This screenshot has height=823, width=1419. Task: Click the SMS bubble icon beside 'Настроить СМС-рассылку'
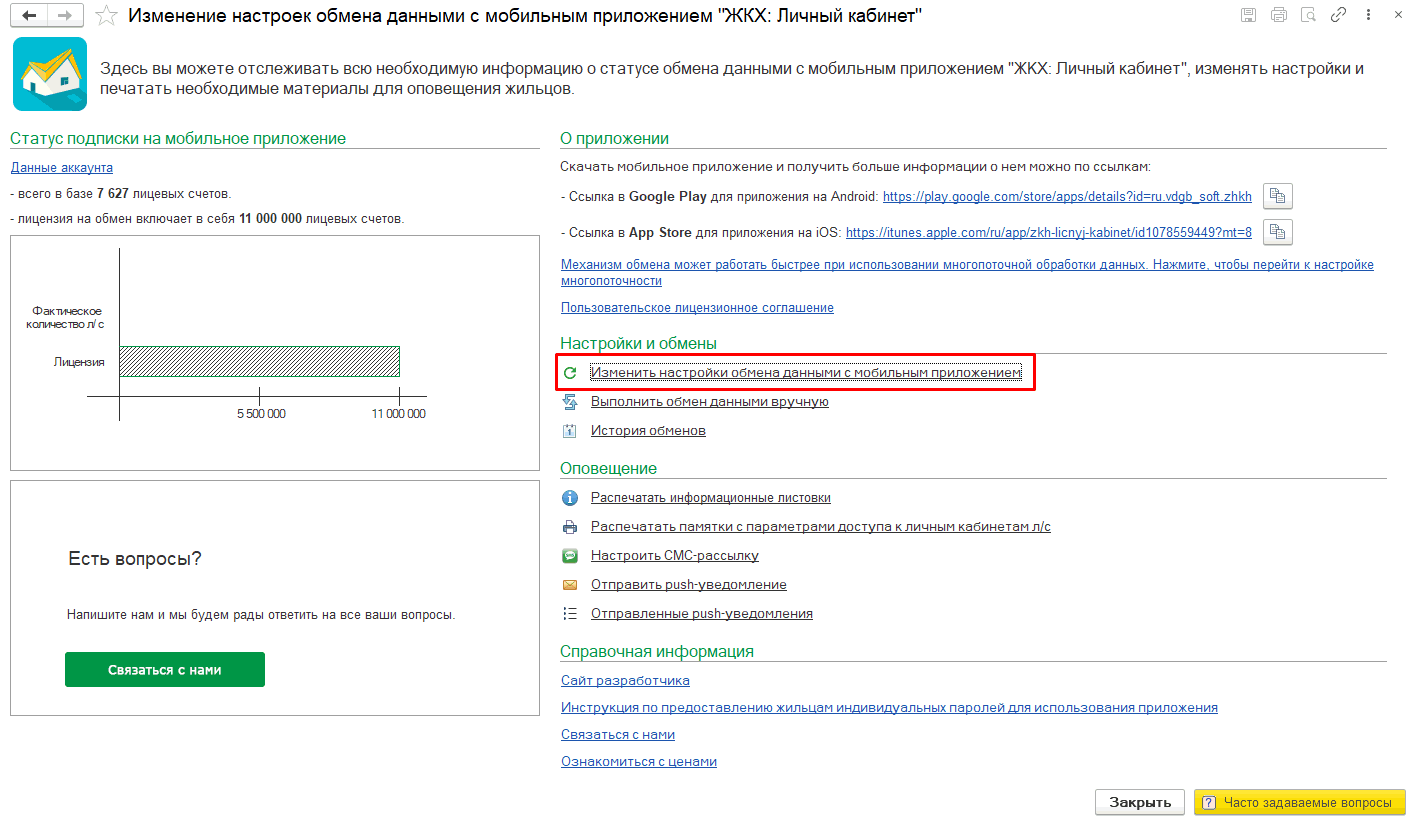[x=570, y=556]
